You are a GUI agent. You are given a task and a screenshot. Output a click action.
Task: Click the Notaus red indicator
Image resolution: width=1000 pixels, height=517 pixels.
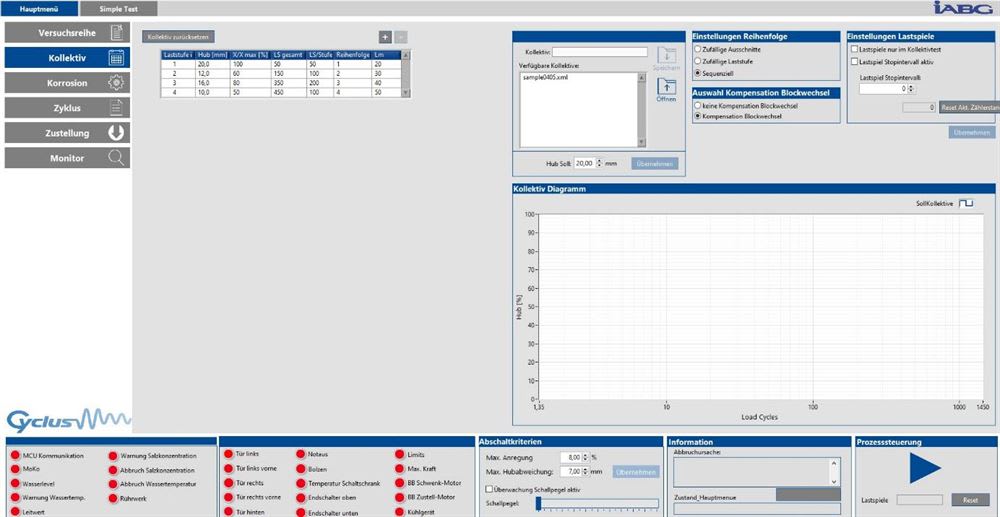click(301, 455)
